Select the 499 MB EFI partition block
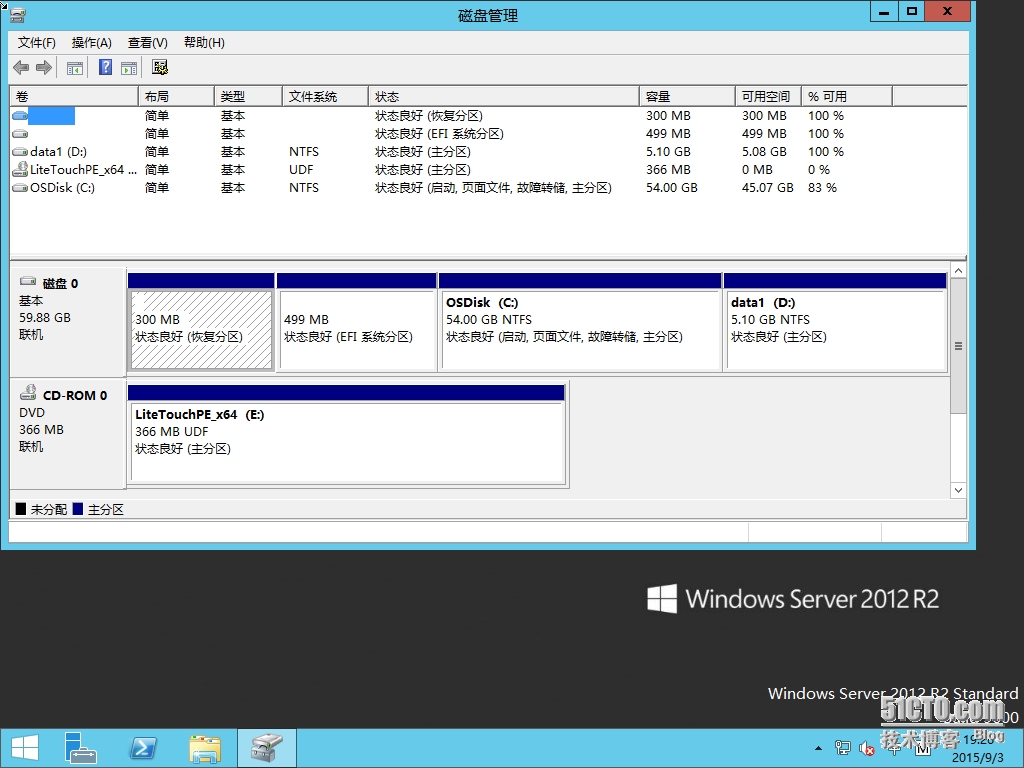 [357, 323]
